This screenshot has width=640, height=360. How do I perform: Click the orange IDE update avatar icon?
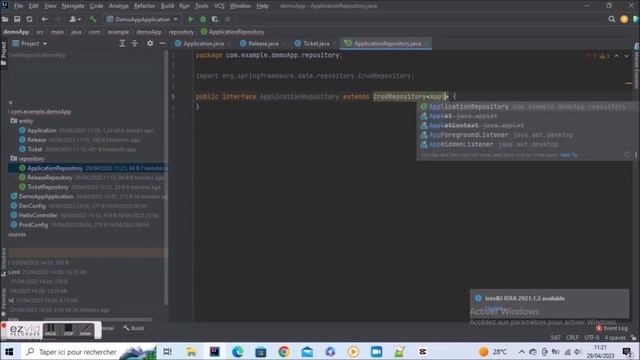pyautogui.click(x=624, y=19)
